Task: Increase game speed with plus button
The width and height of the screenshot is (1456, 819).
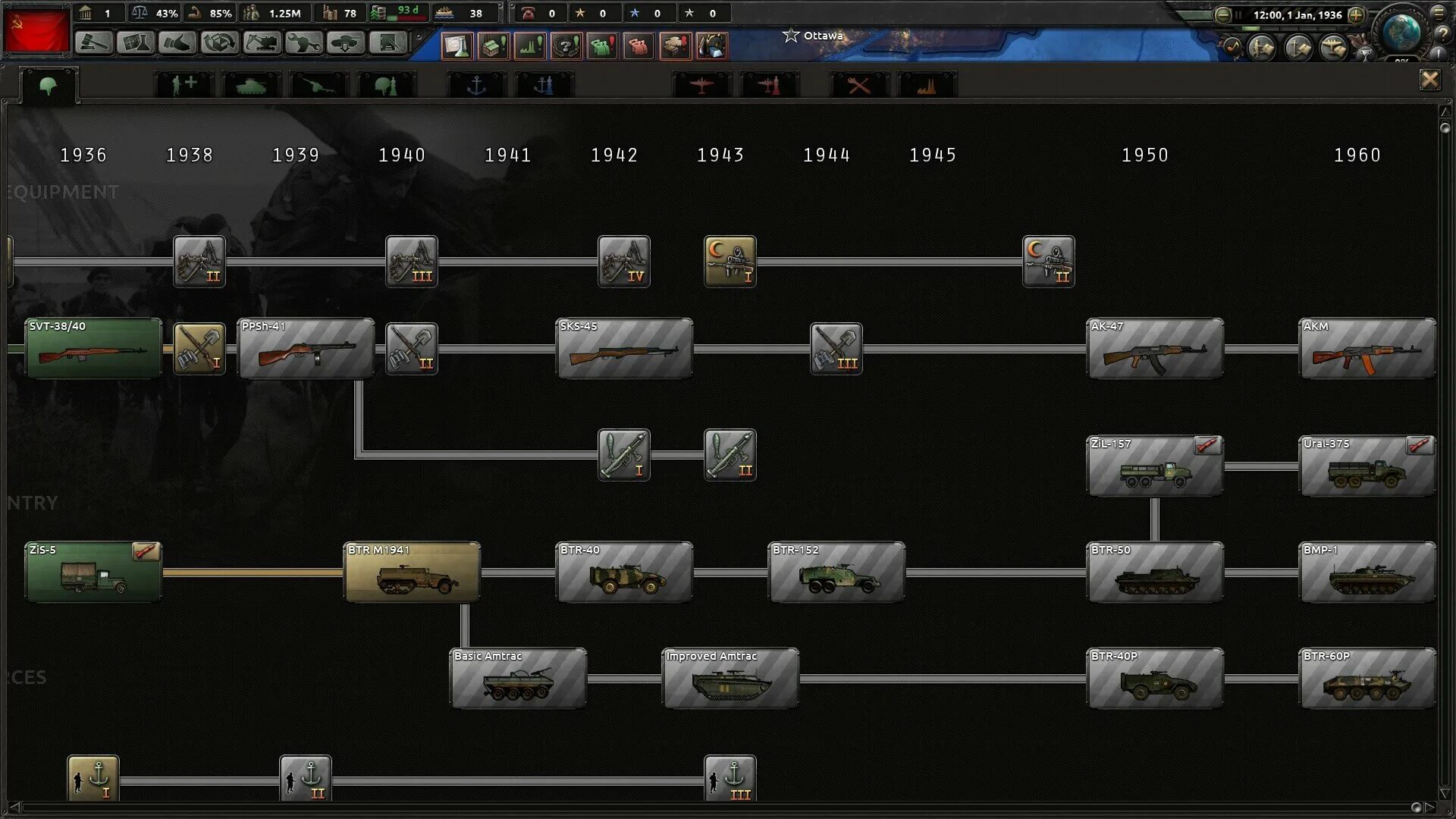Action: (1356, 14)
